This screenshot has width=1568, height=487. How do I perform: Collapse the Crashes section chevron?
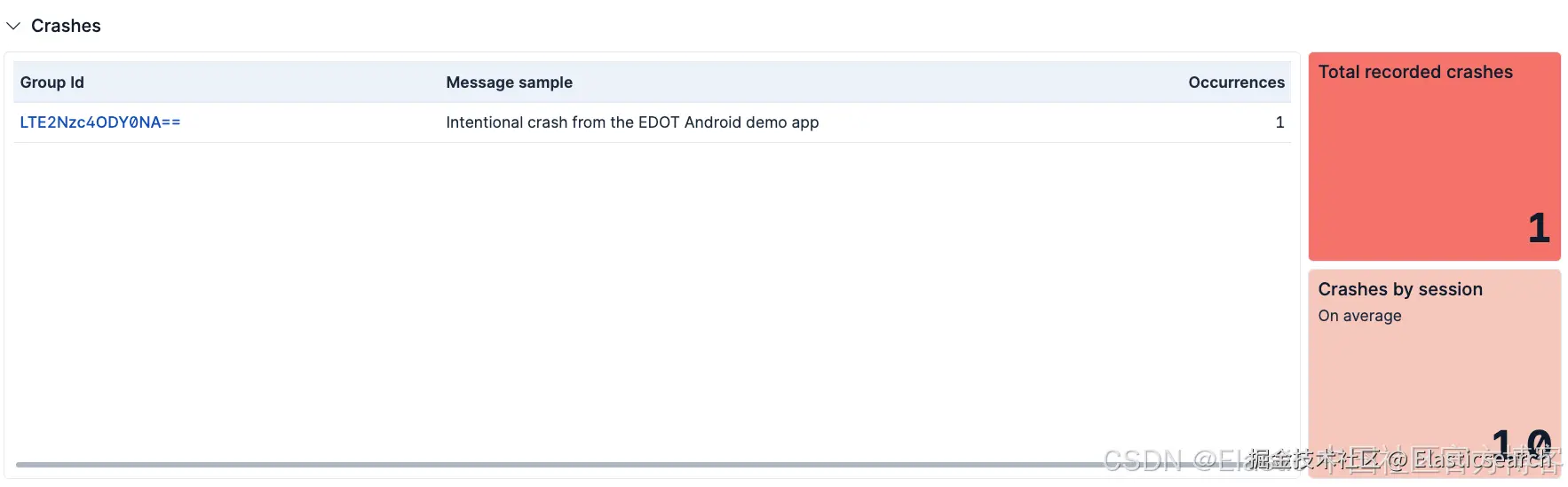point(13,26)
